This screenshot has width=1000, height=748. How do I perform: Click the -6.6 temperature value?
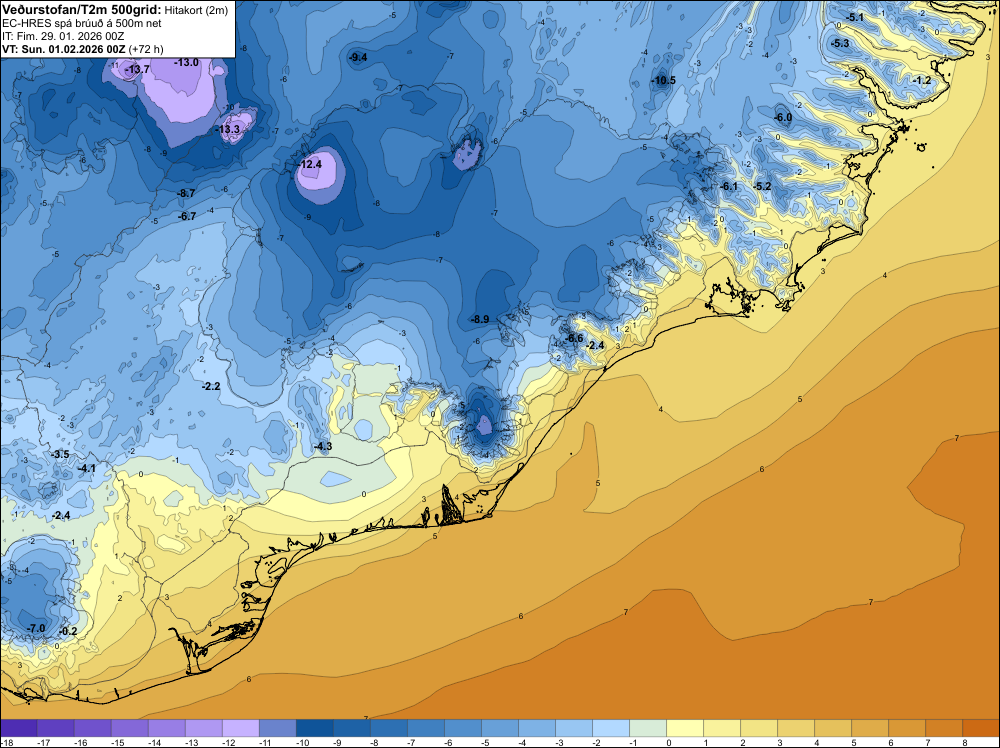tap(575, 339)
